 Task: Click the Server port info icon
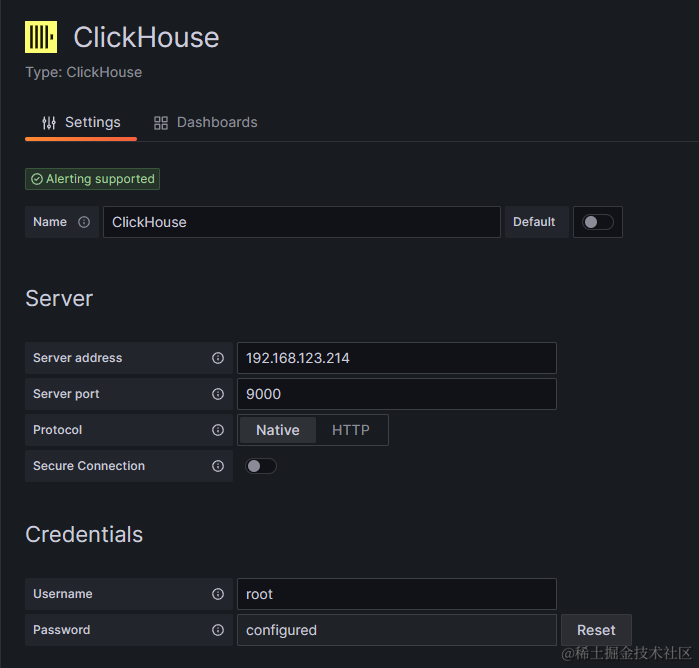218,394
